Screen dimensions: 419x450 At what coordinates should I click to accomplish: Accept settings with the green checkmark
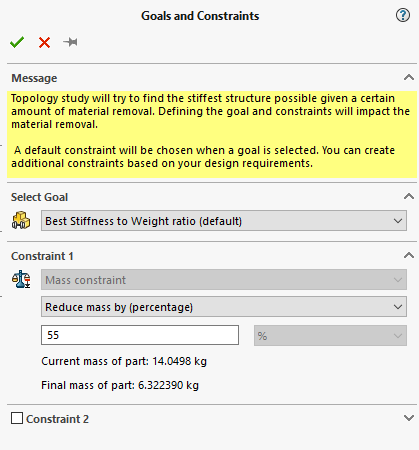pos(17,42)
